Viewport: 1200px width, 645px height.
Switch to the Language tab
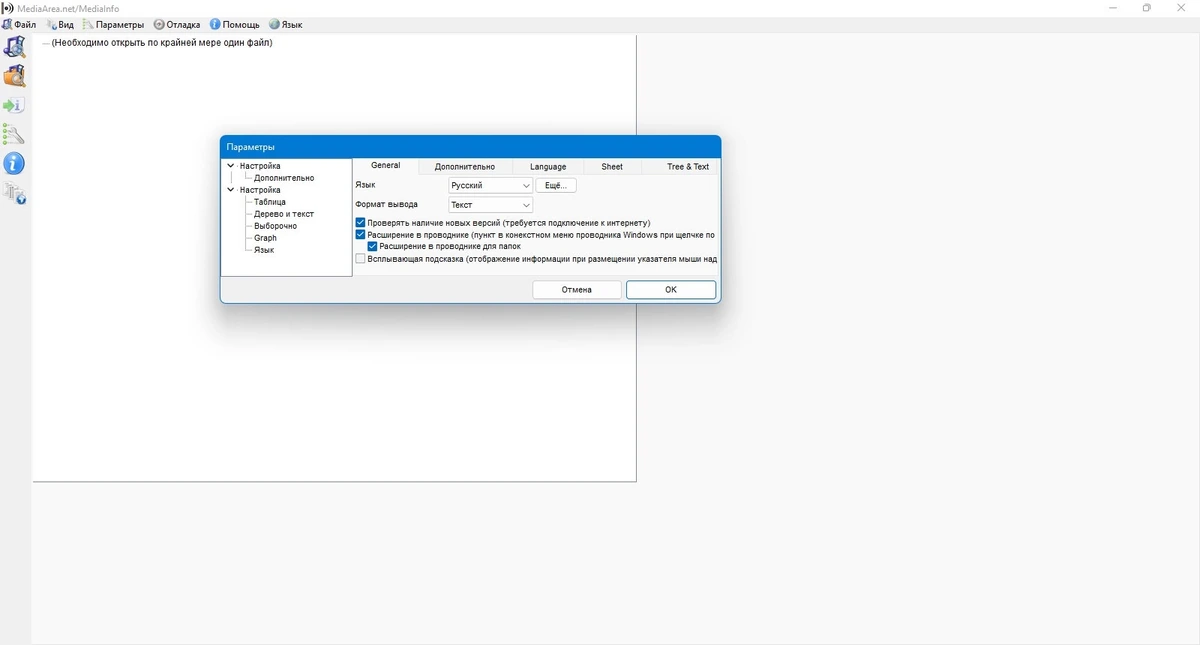548,167
